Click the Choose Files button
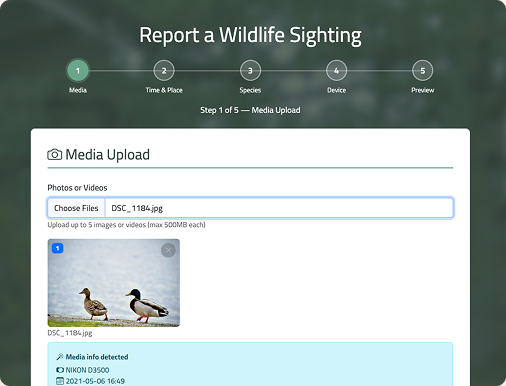 click(x=76, y=208)
